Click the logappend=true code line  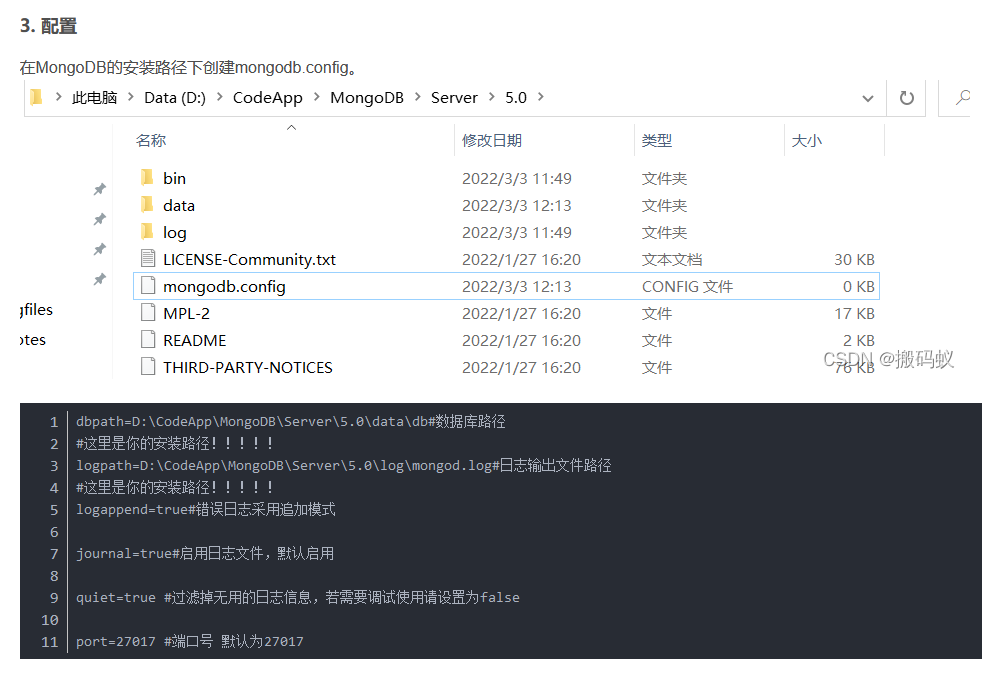tap(206, 510)
